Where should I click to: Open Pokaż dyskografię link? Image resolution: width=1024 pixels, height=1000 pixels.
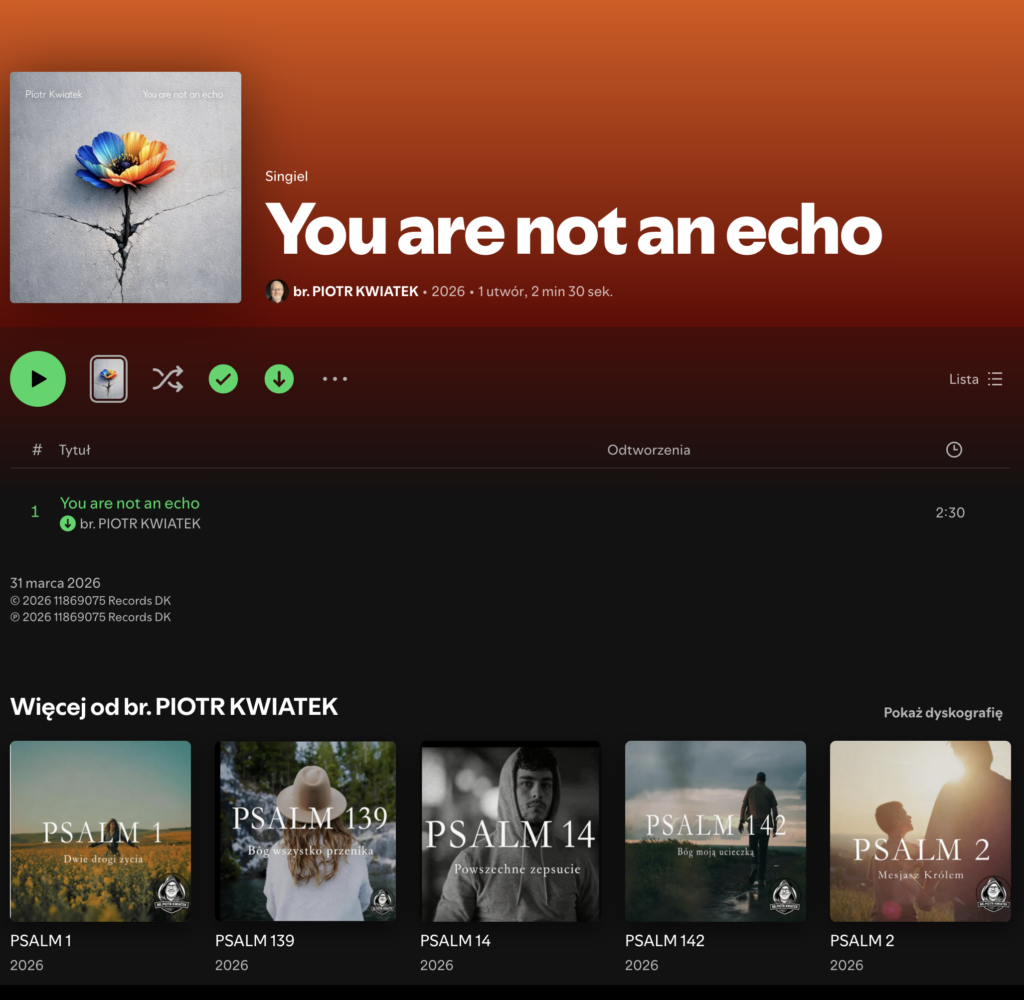[943, 713]
